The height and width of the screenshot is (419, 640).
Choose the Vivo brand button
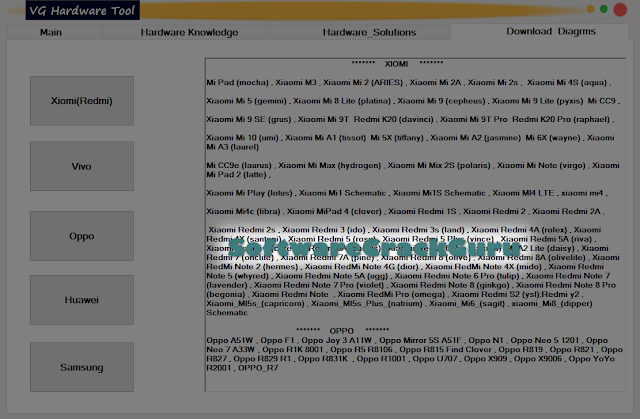coord(82,166)
